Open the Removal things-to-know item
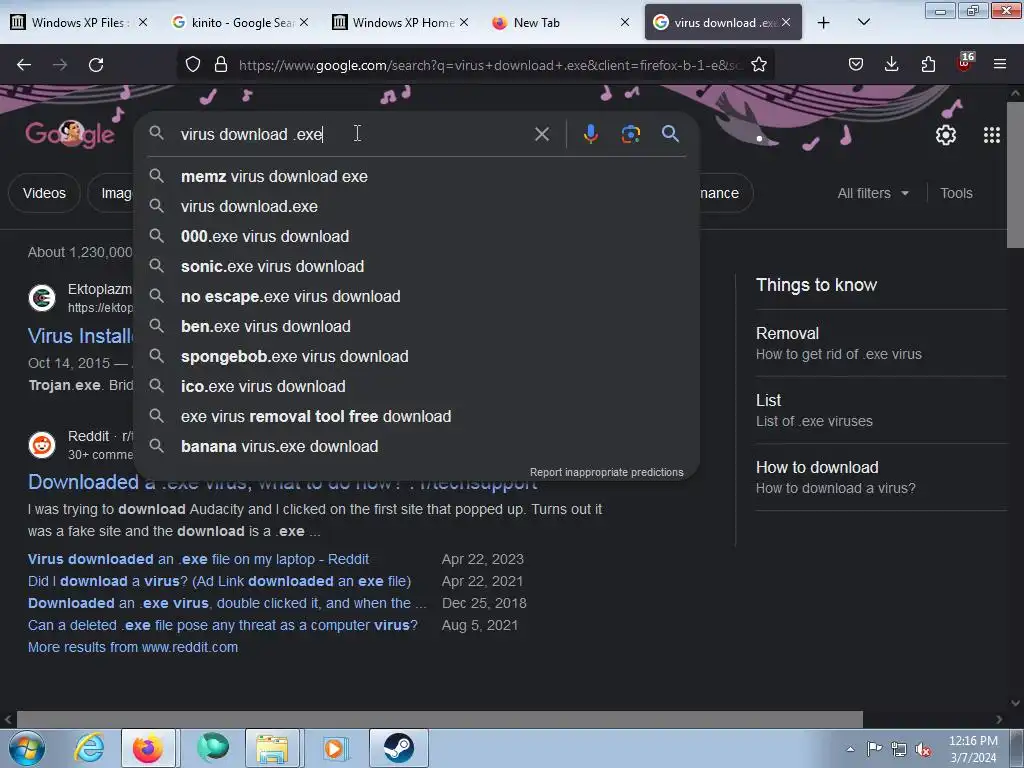This screenshot has height=768, width=1024. (x=881, y=343)
